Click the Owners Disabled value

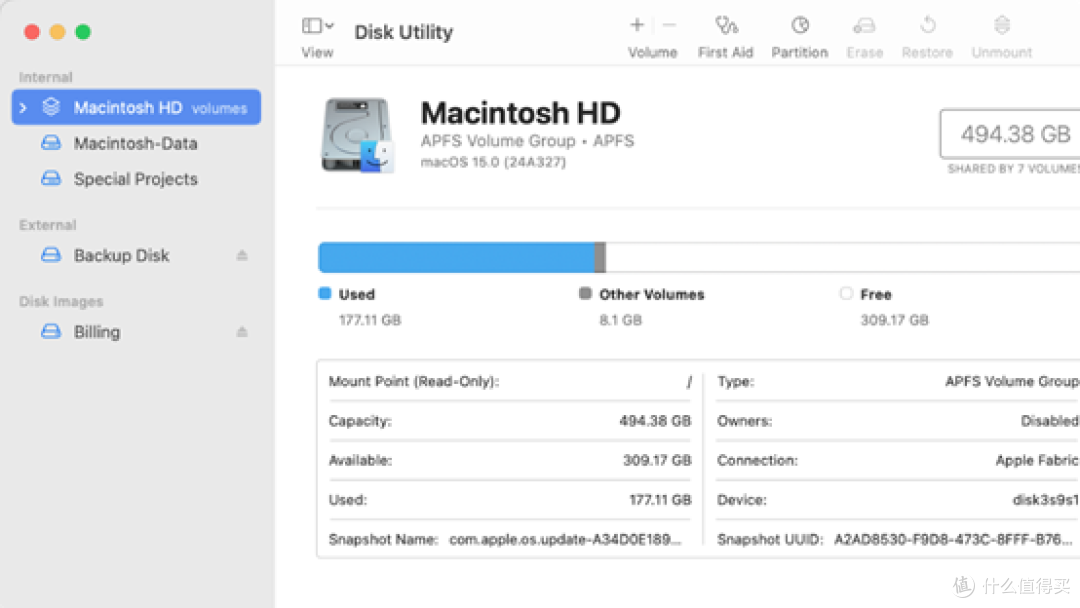point(1050,421)
